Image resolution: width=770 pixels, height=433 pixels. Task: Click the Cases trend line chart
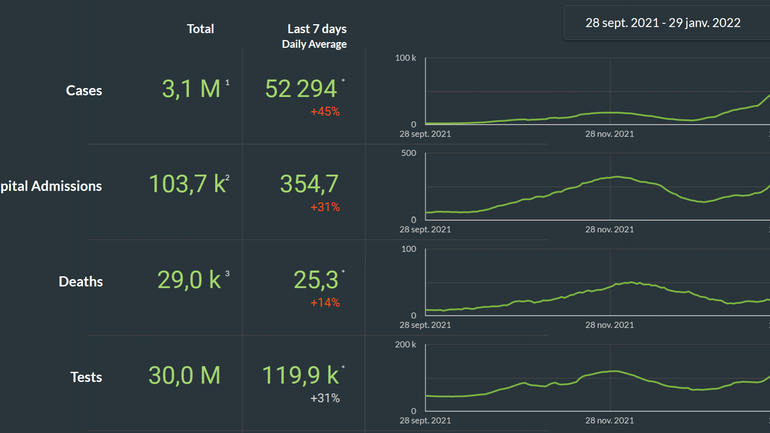(x=595, y=95)
